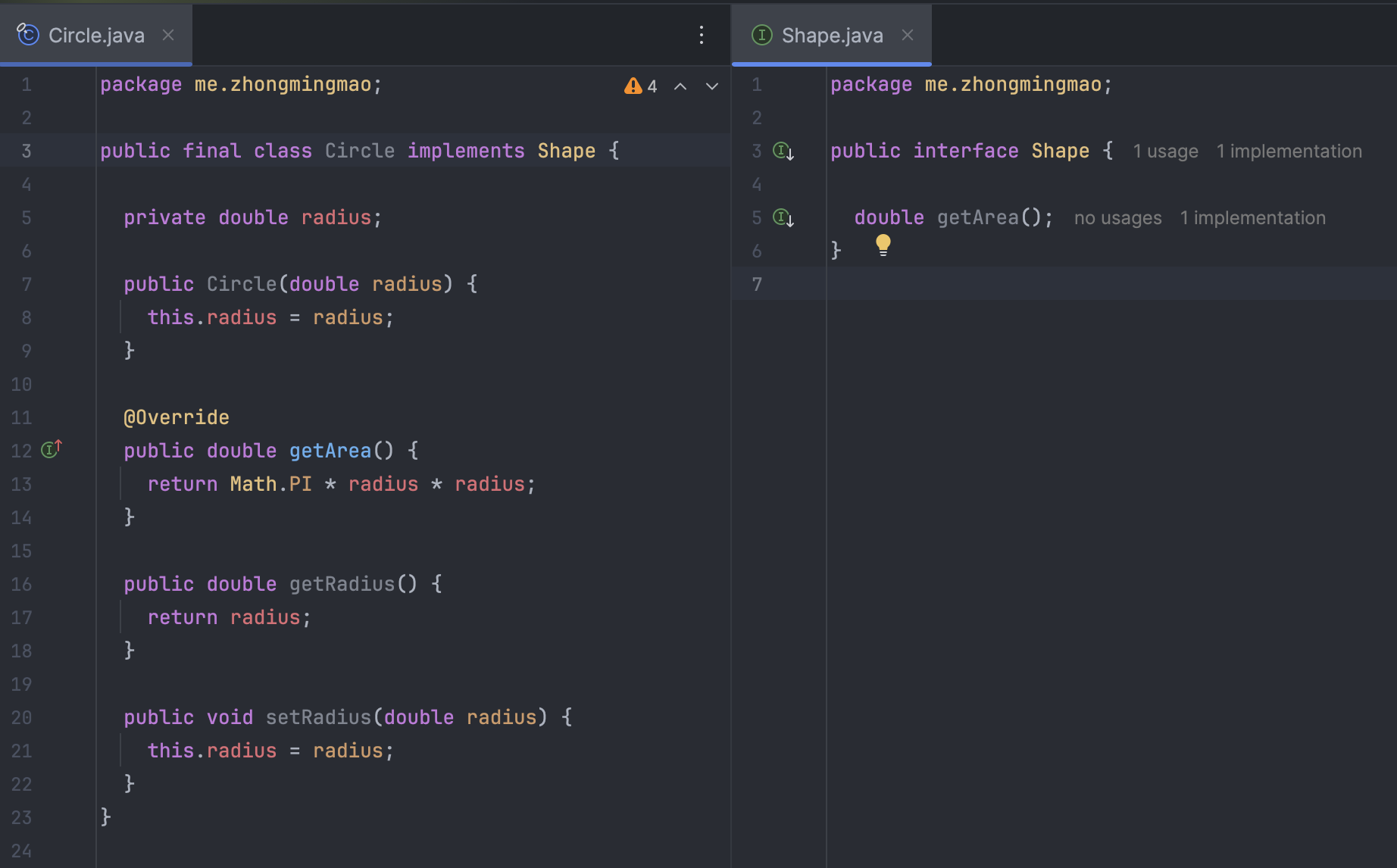The width and height of the screenshot is (1397, 868).
Task: Jump to next highlighted problem
Action: pos(712,86)
